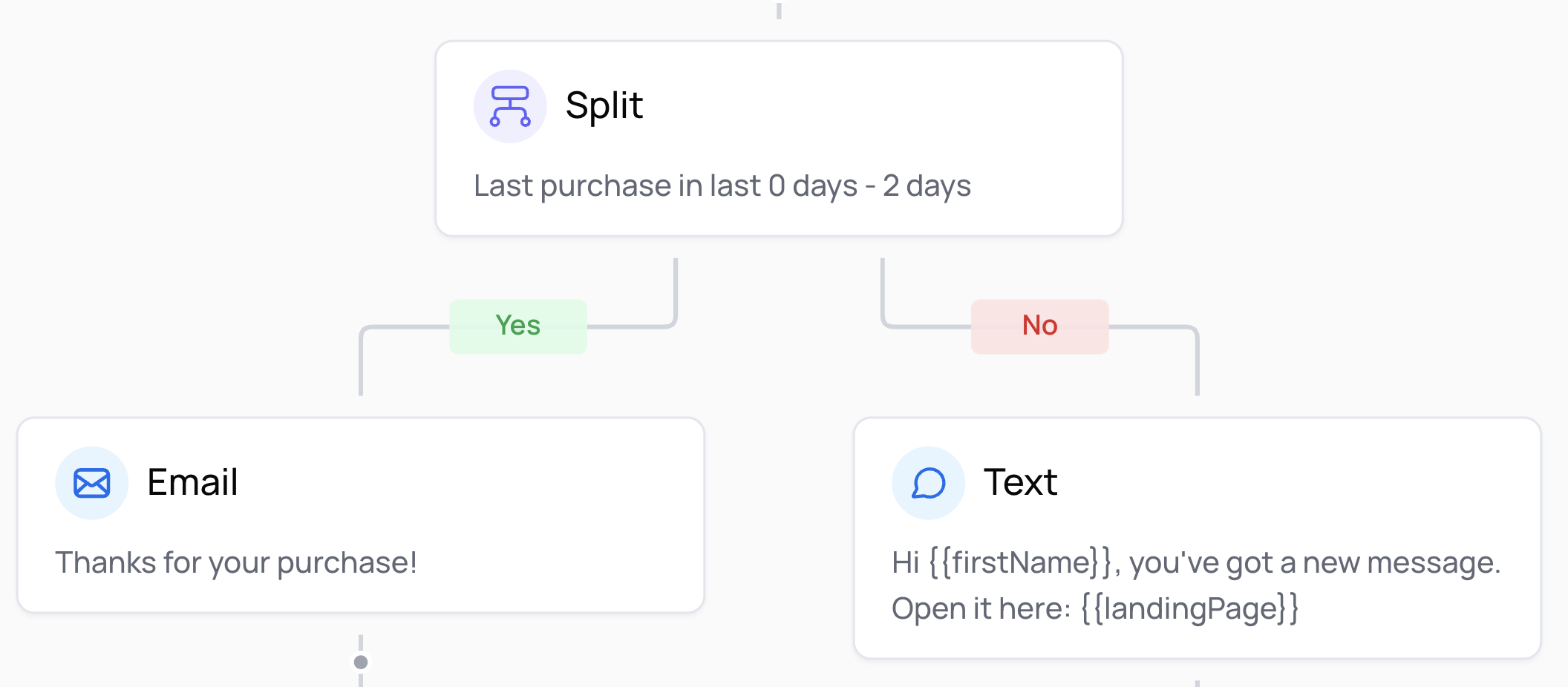Select the red No branch label
This screenshot has height=687, width=1568.
(1039, 326)
